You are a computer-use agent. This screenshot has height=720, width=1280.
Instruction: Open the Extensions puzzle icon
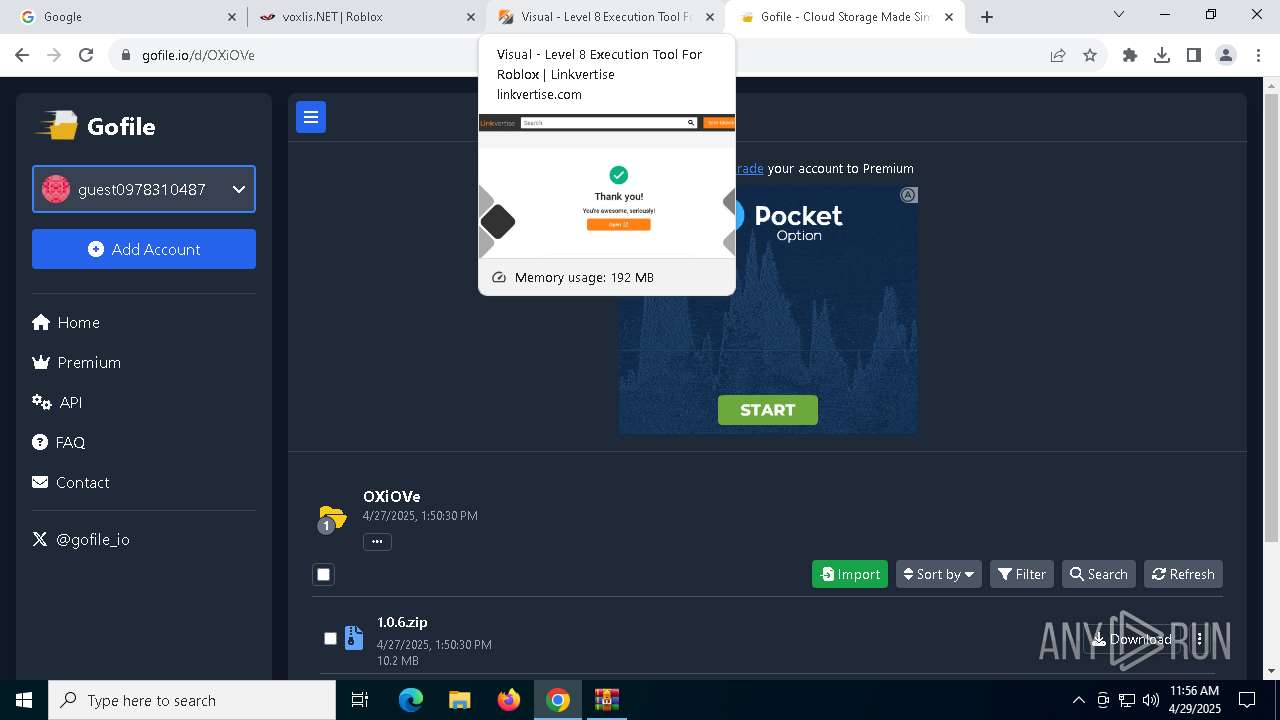[1130, 55]
